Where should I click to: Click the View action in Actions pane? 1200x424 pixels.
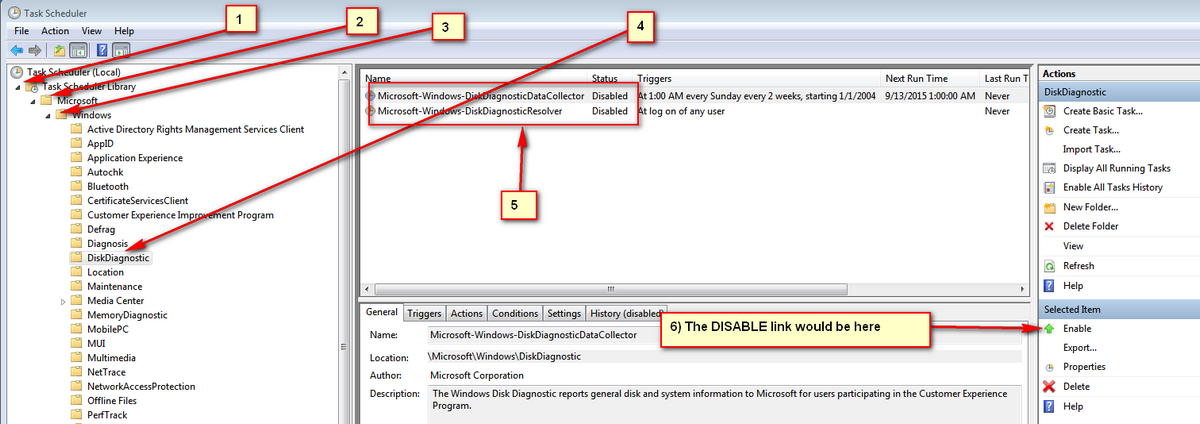(x=1073, y=246)
